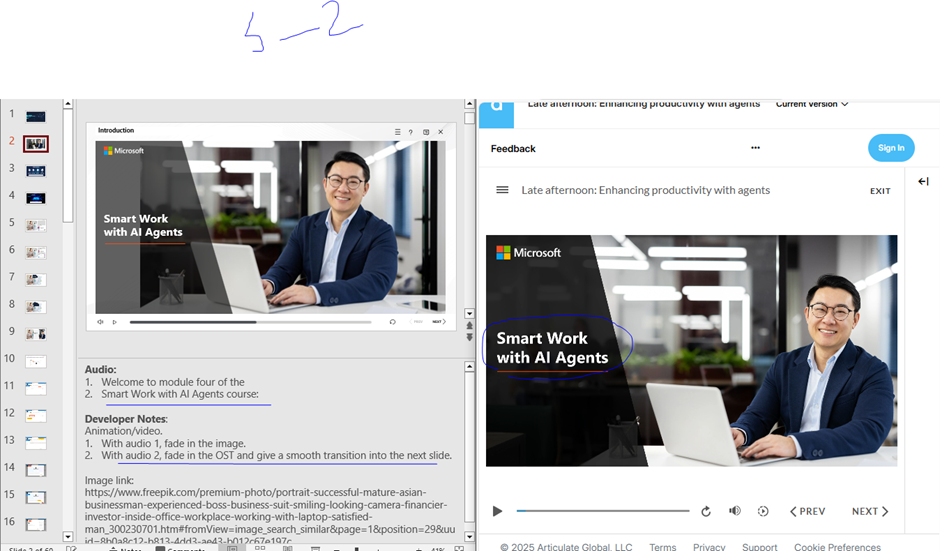Click the 'Developer Notes:' heading in notes
Image resolution: width=940 pixels, height=551 pixels.
(126, 419)
